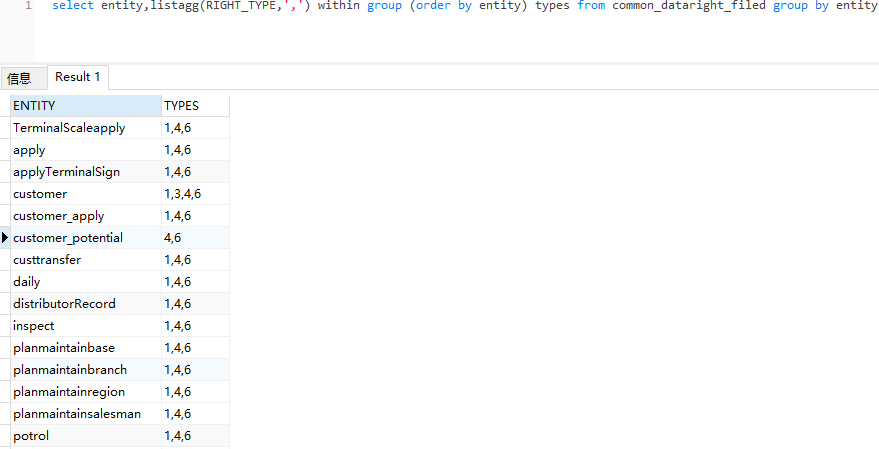Select the planmaintainbase cell
This screenshot has height=449, width=879.
(x=86, y=348)
